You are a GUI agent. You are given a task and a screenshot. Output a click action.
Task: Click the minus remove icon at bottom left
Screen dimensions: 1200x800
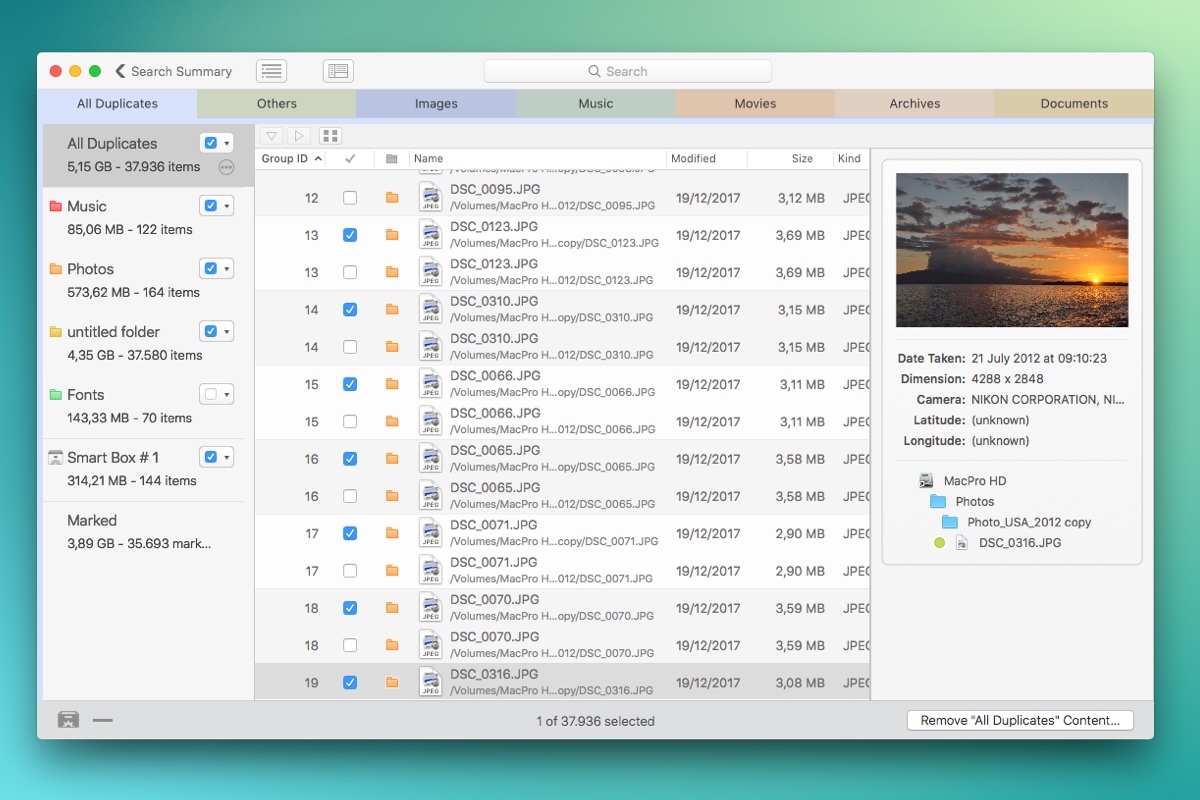103,719
